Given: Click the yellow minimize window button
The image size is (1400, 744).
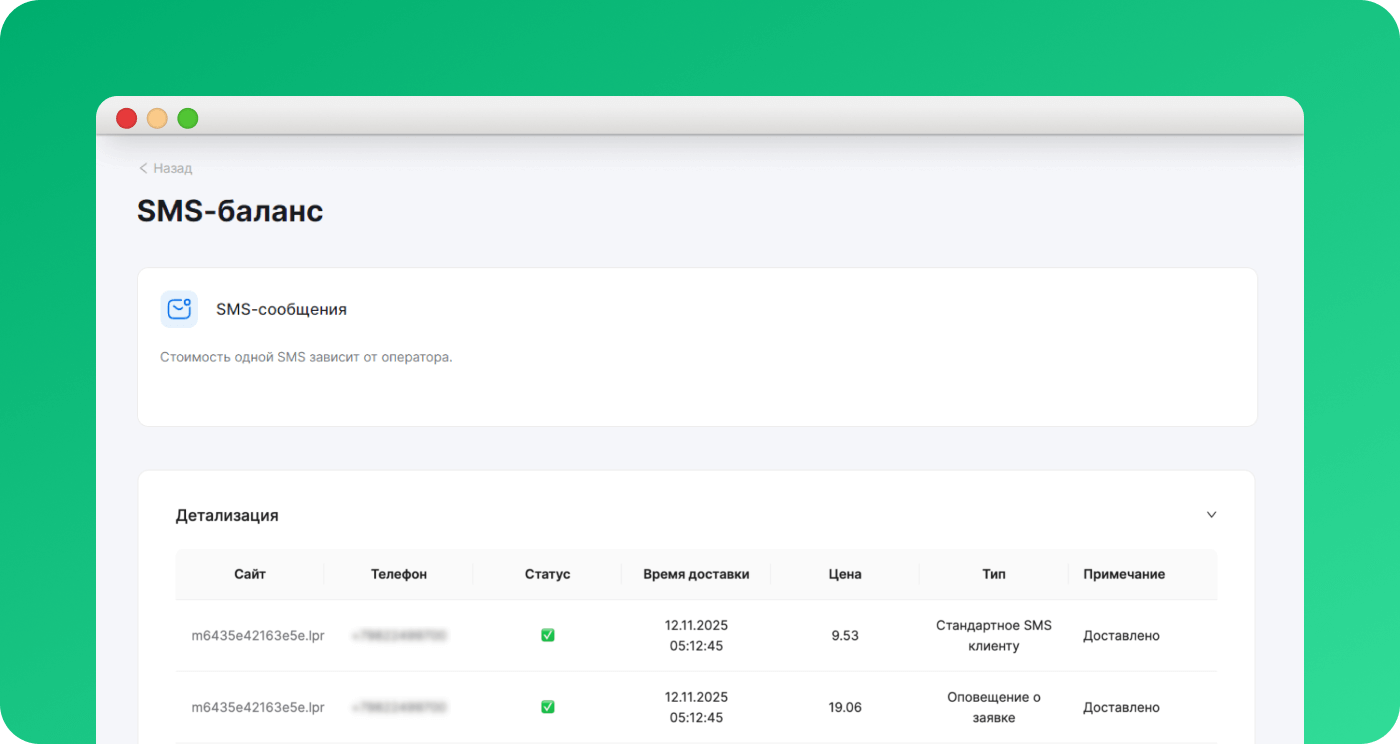Looking at the screenshot, I should [157, 118].
